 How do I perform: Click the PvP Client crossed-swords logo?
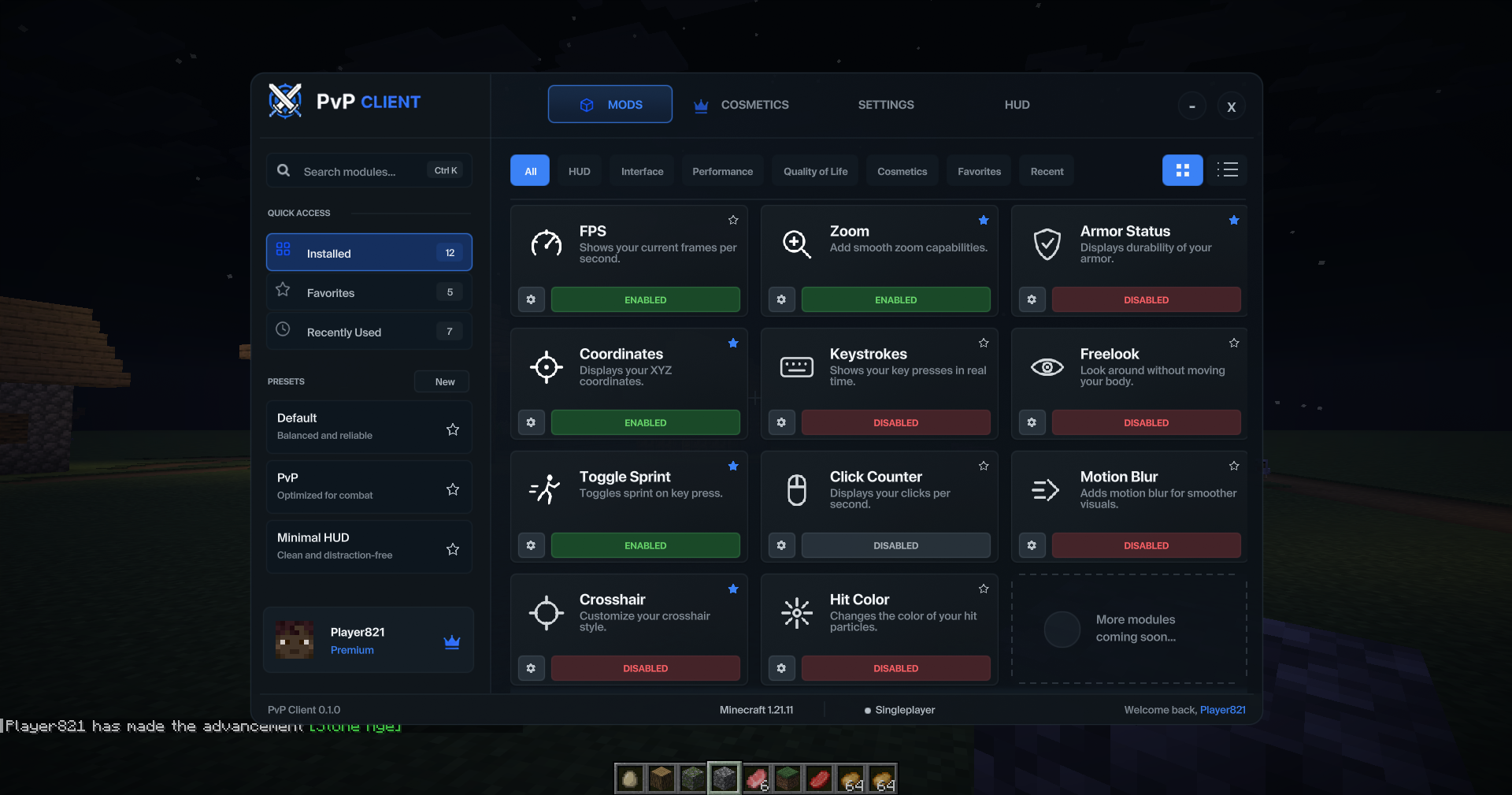click(x=285, y=101)
